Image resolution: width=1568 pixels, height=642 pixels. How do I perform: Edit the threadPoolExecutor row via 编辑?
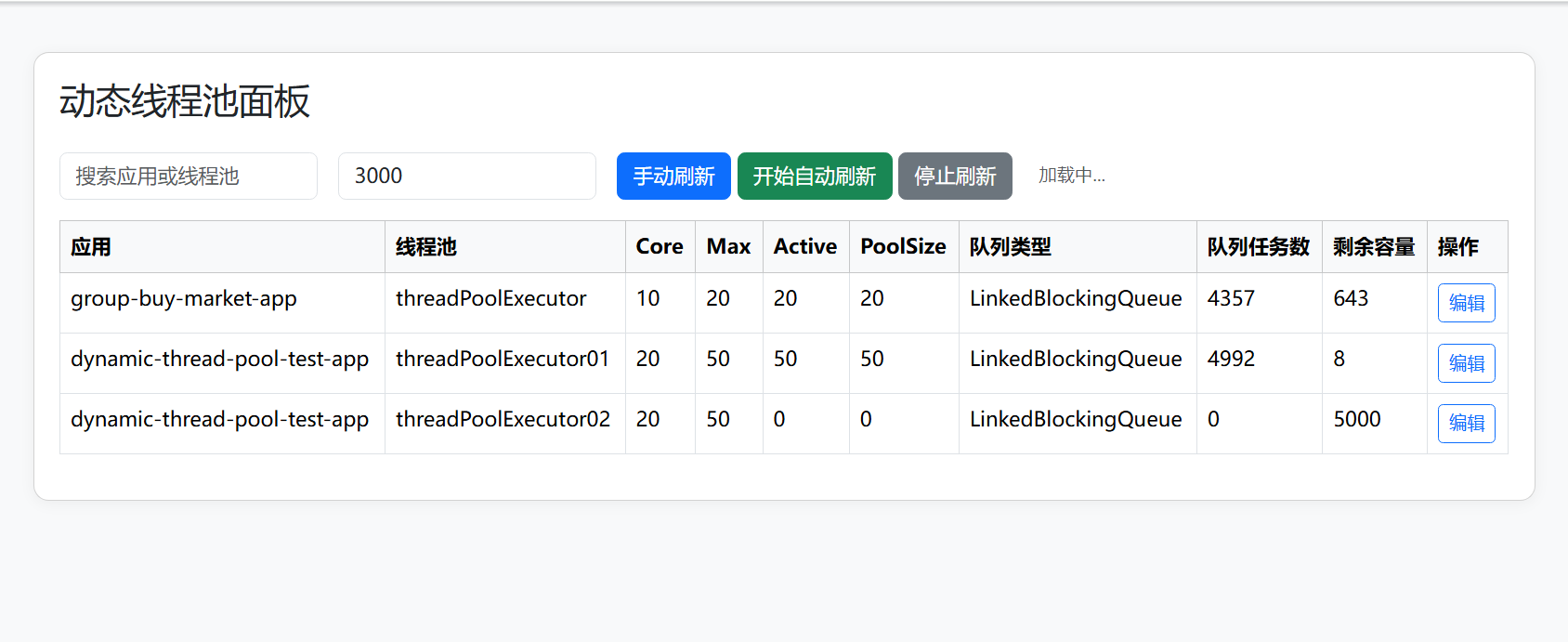(1466, 303)
